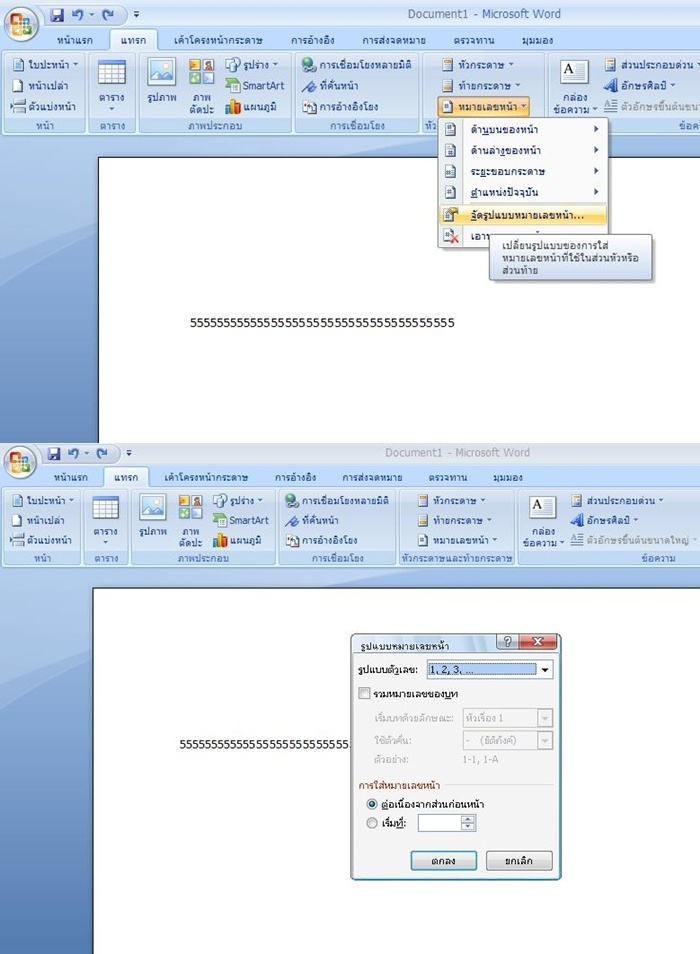
Task: Select the ต่อเนื่องจากส่วนก่อนหน้า radio option
Action: point(372,804)
